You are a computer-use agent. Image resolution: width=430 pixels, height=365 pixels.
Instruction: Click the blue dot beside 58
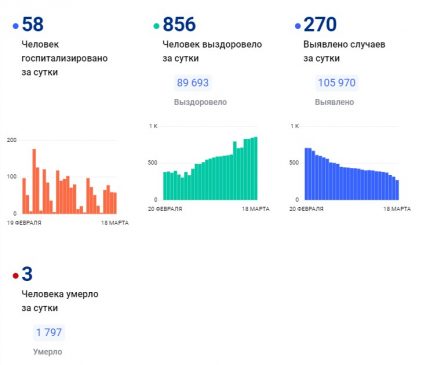click(x=15, y=26)
